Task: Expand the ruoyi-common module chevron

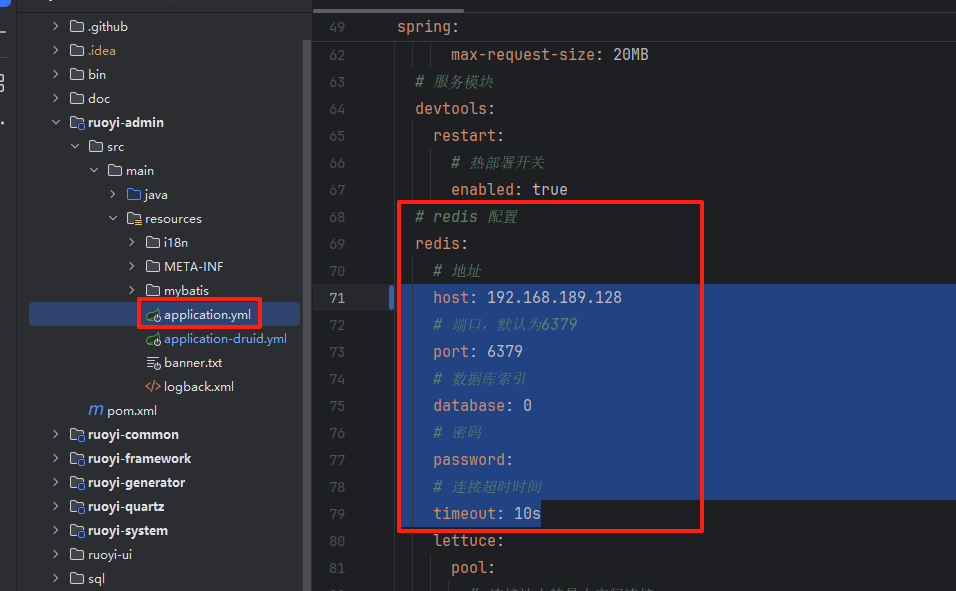Action: [x=55, y=434]
